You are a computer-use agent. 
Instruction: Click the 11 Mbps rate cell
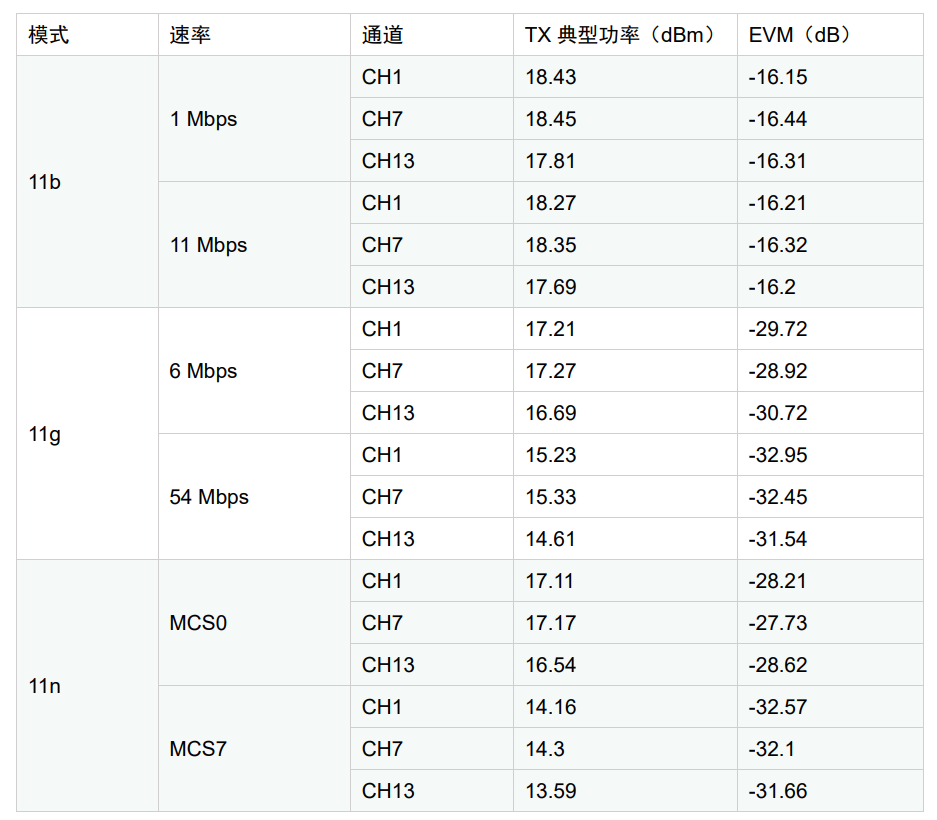255,245
